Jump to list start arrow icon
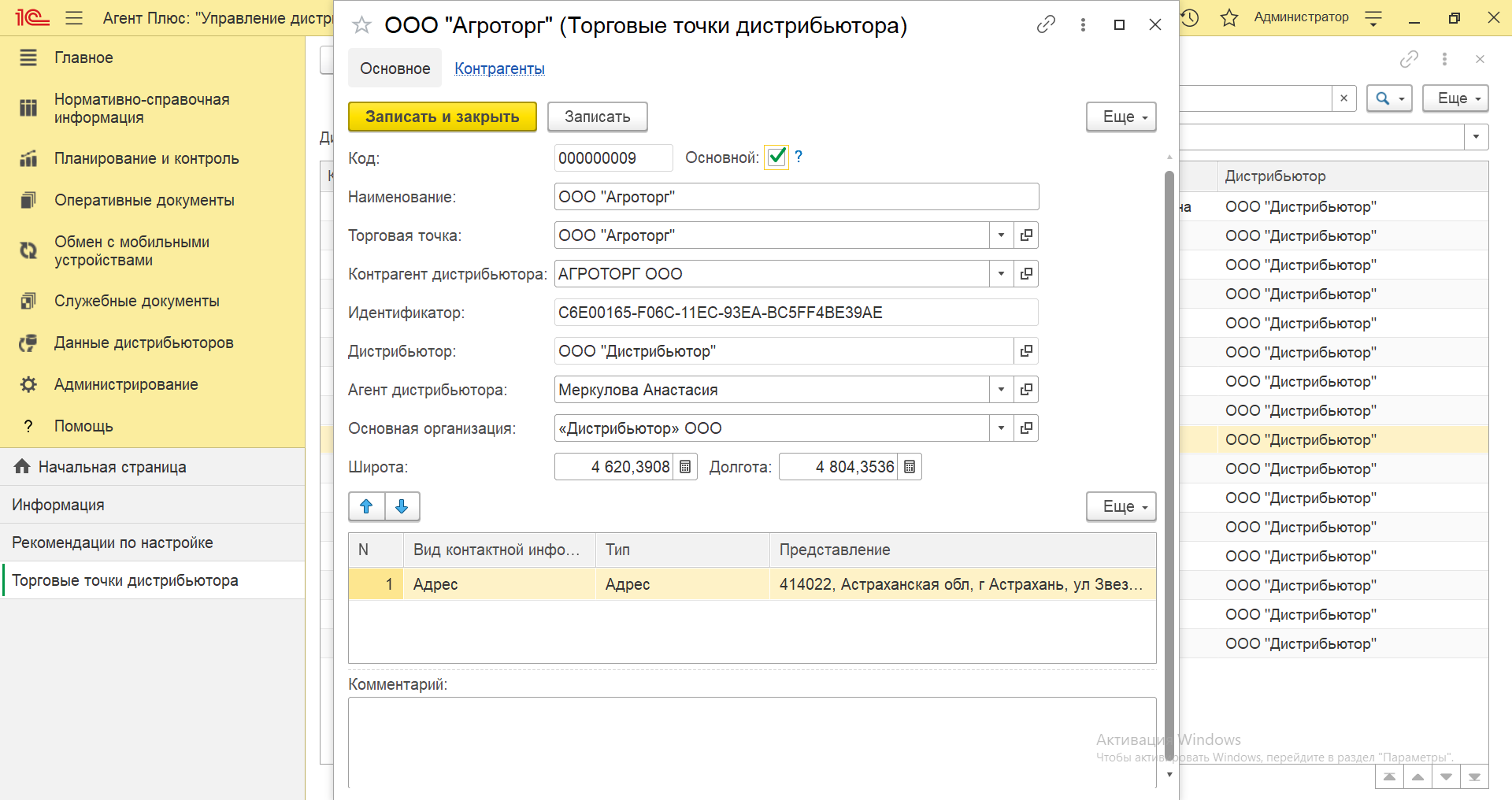 coord(1389,777)
